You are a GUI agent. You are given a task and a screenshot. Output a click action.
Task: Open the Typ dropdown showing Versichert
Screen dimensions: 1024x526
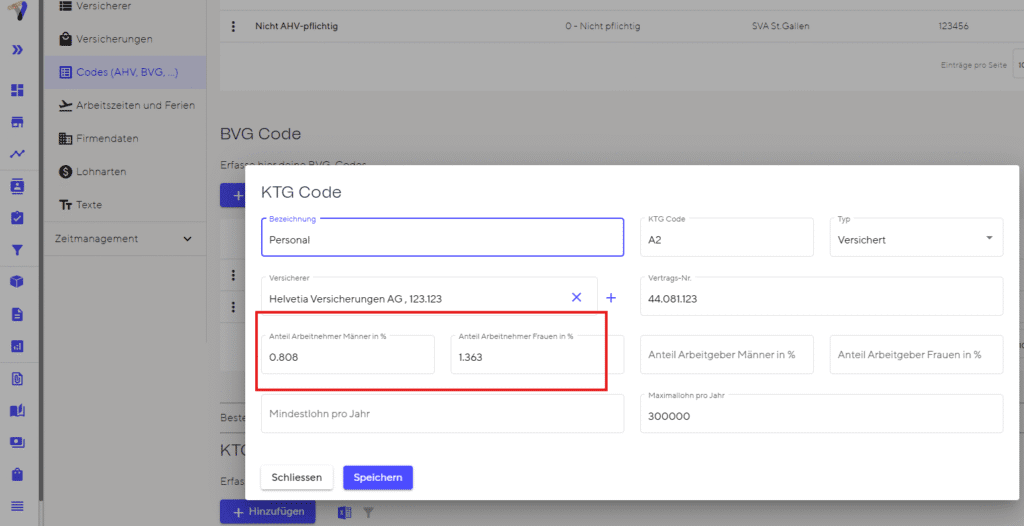(916, 239)
